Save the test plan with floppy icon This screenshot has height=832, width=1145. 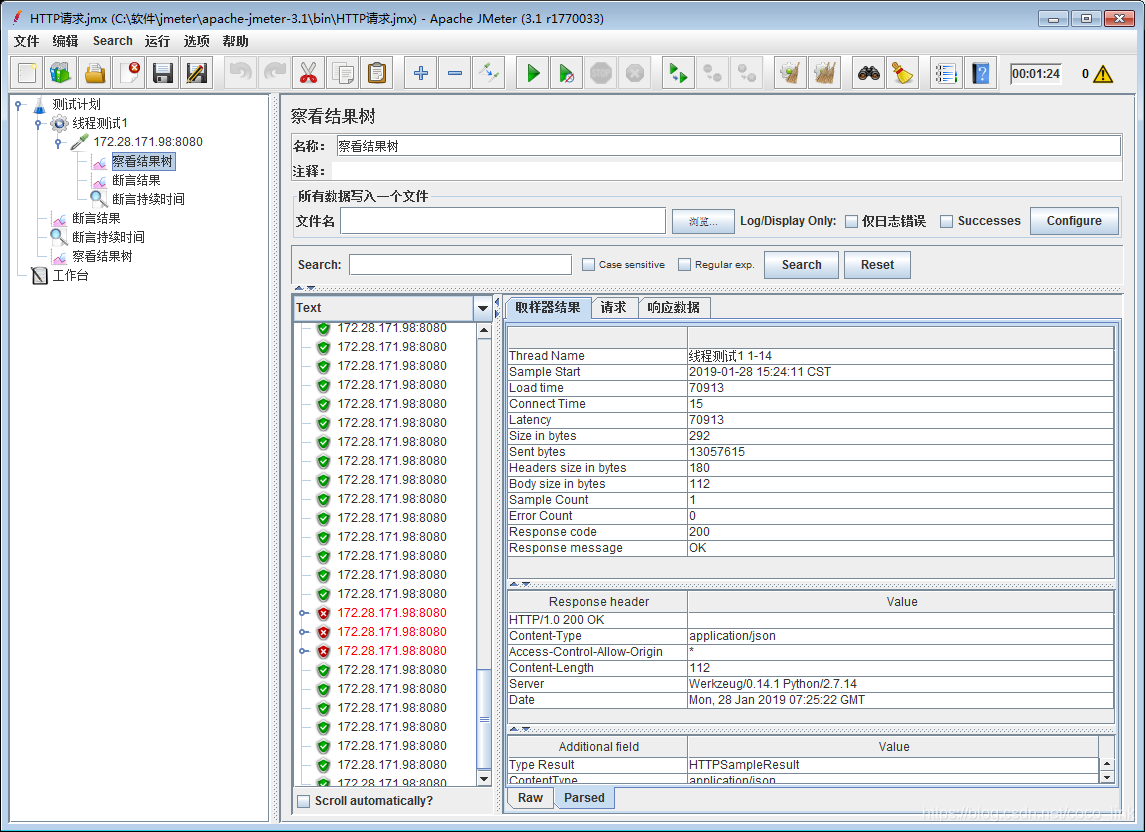point(162,73)
